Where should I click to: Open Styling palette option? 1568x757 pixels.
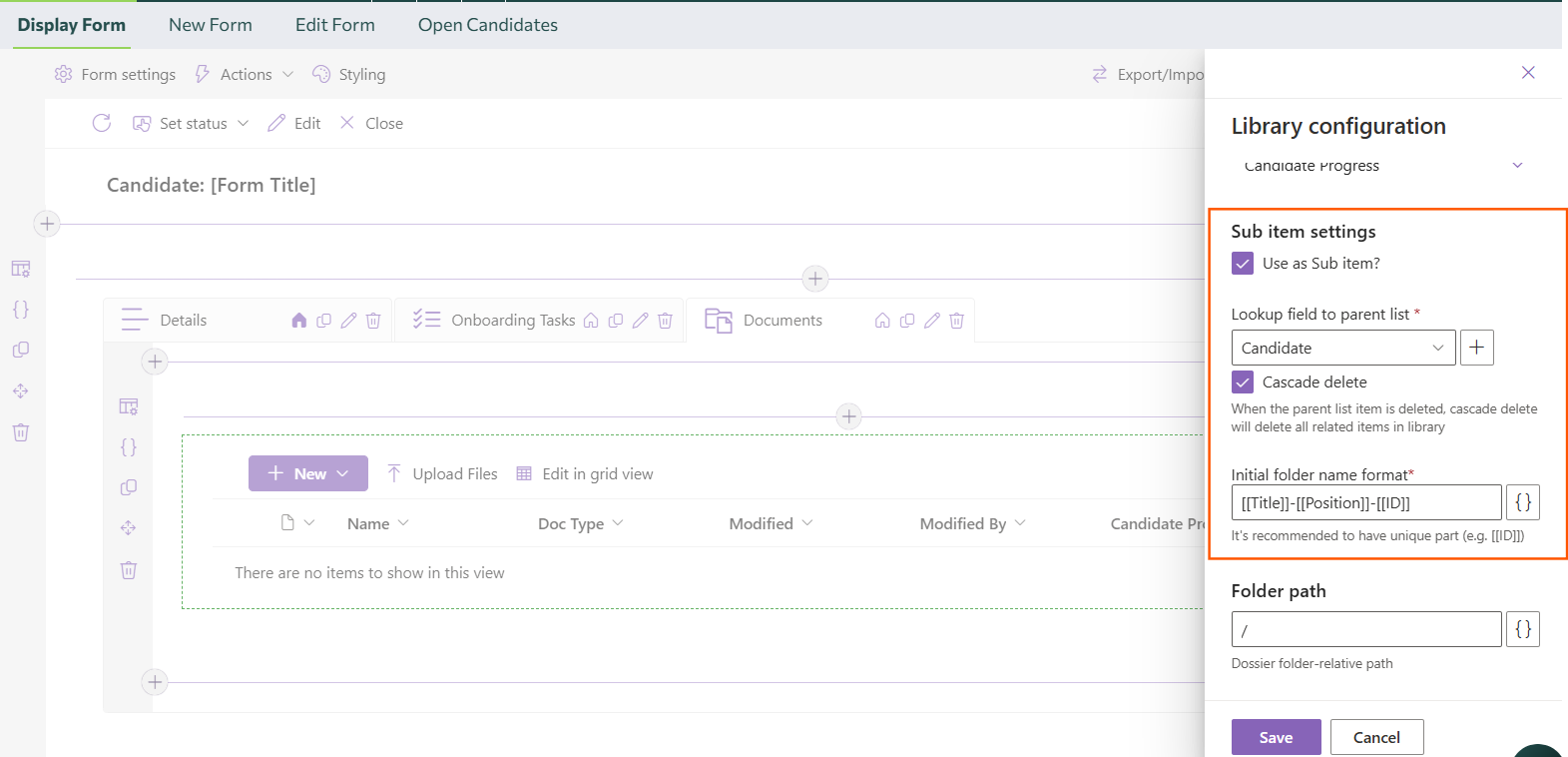321,74
